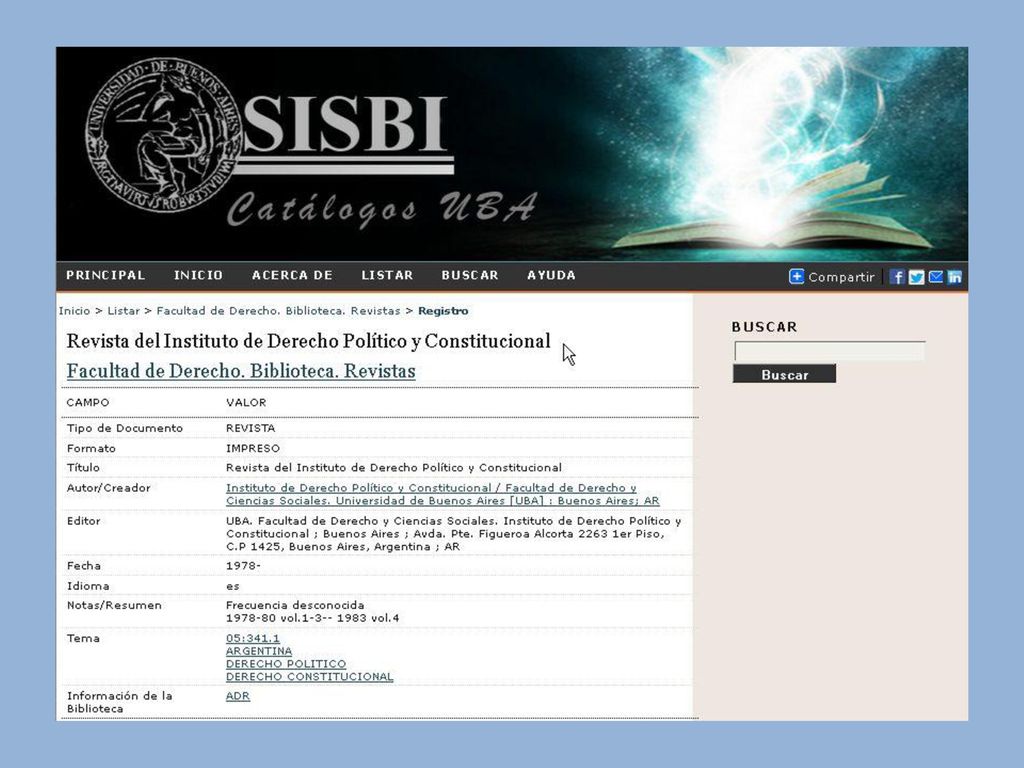Click the search text input field
The image size is (1024, 768).
[829, 351]
